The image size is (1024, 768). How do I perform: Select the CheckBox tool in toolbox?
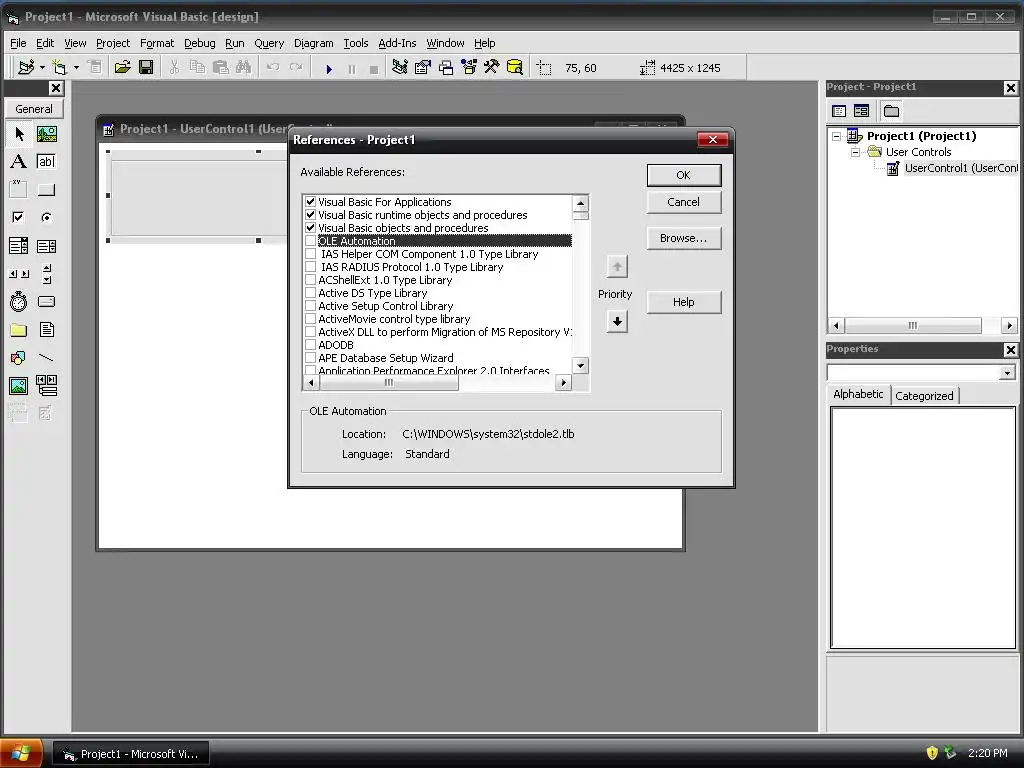tap(19, 217)
